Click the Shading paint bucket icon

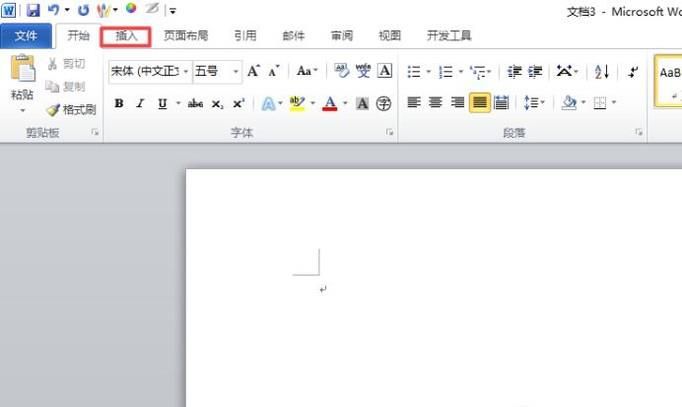[x=568, y=103]
